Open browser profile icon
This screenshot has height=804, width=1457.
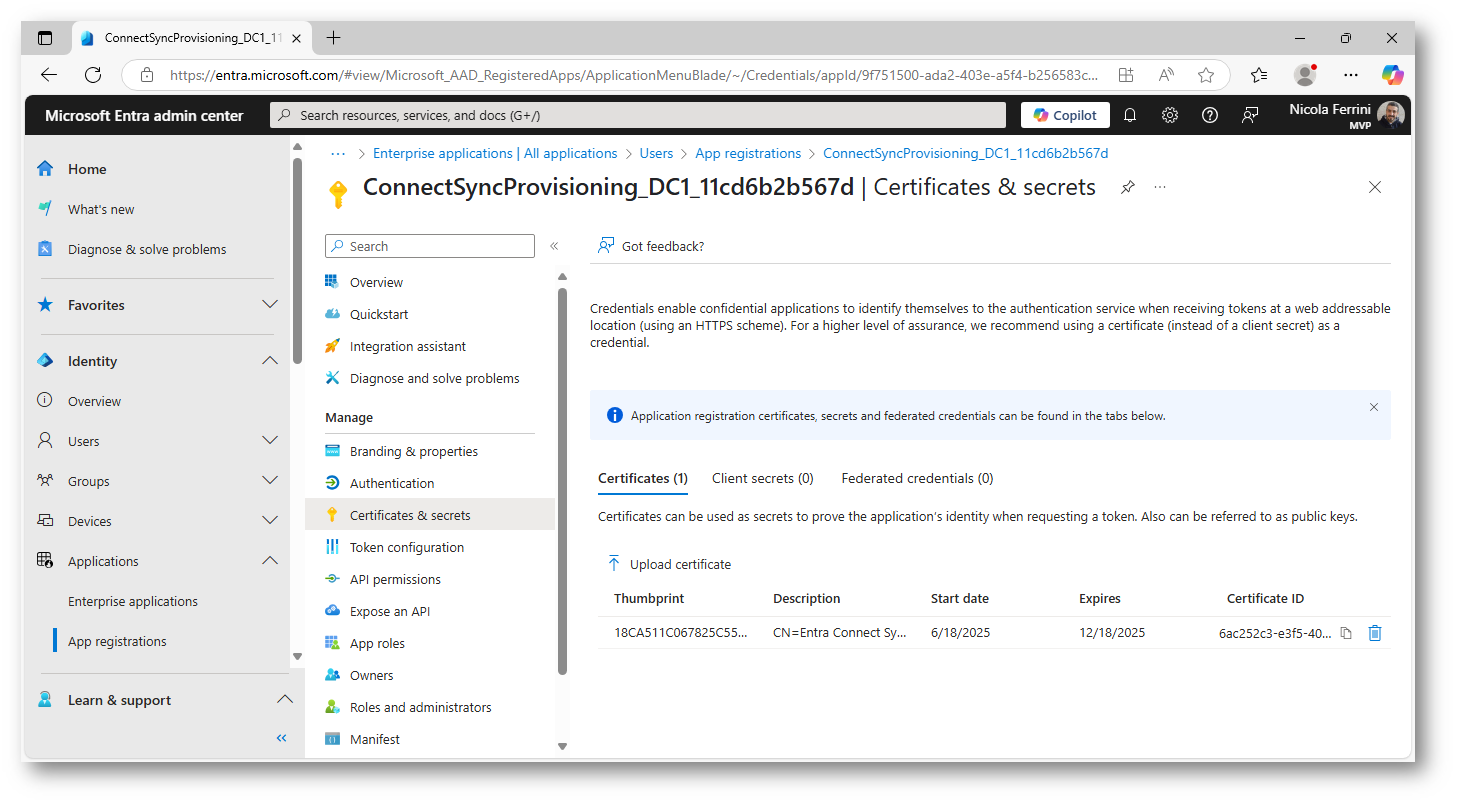pos(1305,75)
